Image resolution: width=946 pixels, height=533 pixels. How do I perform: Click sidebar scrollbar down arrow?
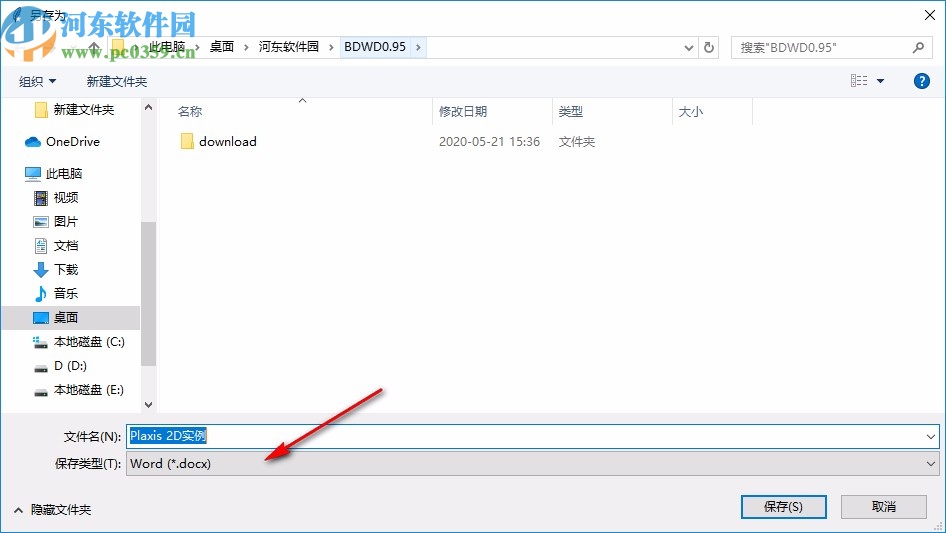pyautogui.click(x=148, y=405)
